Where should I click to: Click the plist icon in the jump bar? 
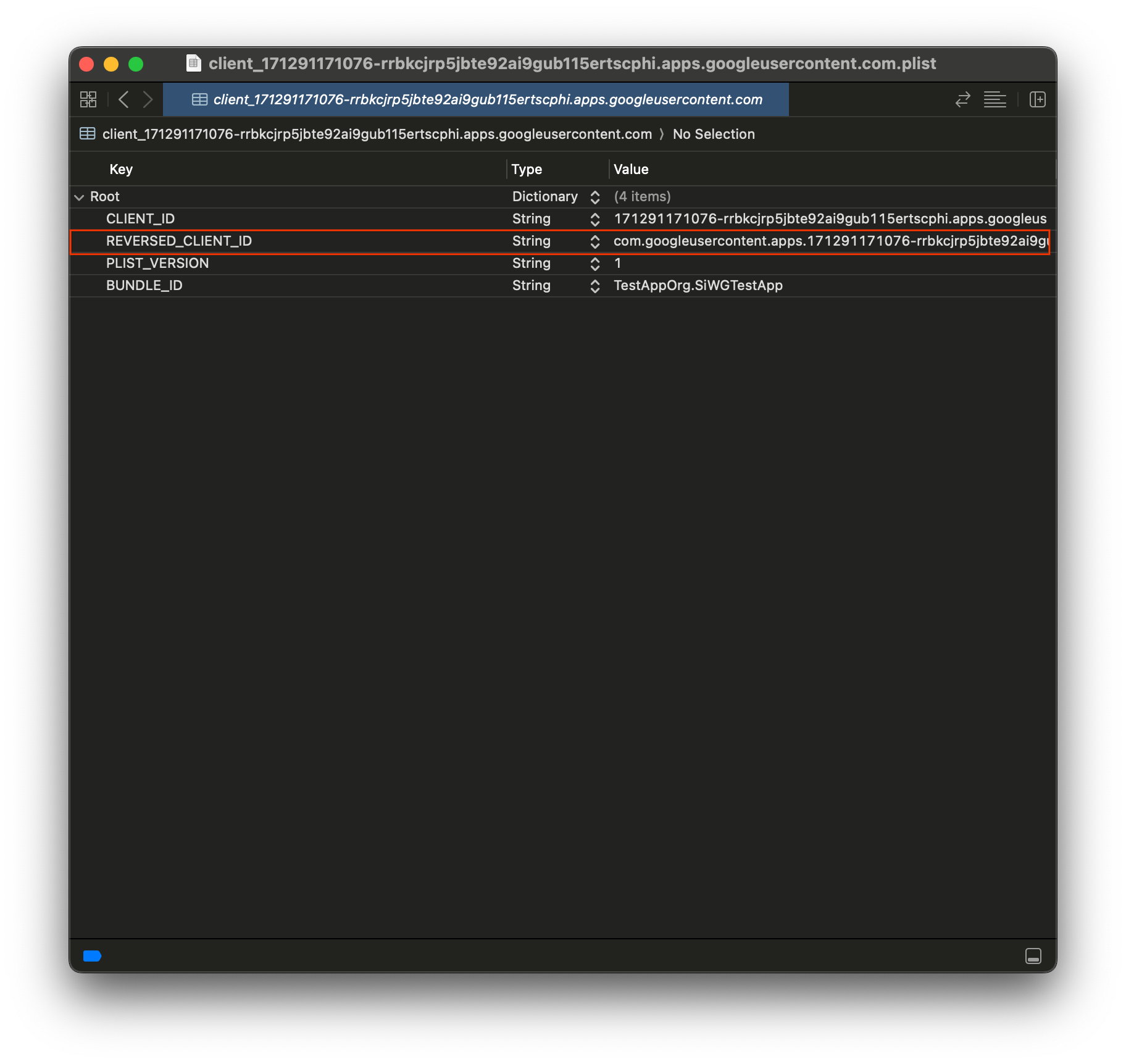pyautogui.click(x=87, y=134)
